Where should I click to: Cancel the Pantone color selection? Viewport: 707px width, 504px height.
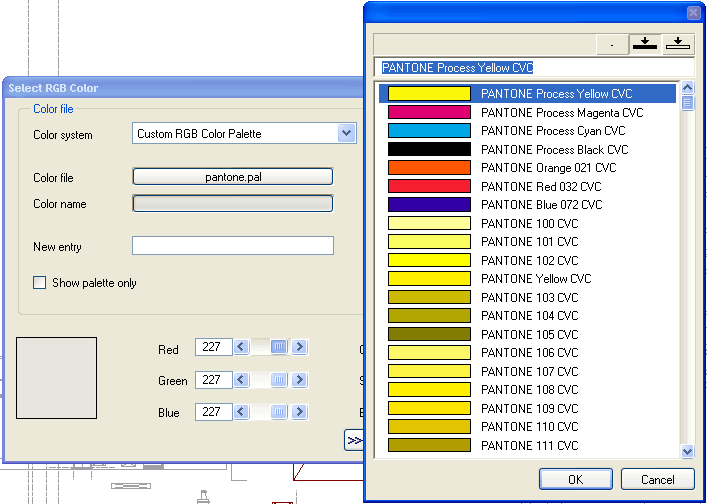658,479
